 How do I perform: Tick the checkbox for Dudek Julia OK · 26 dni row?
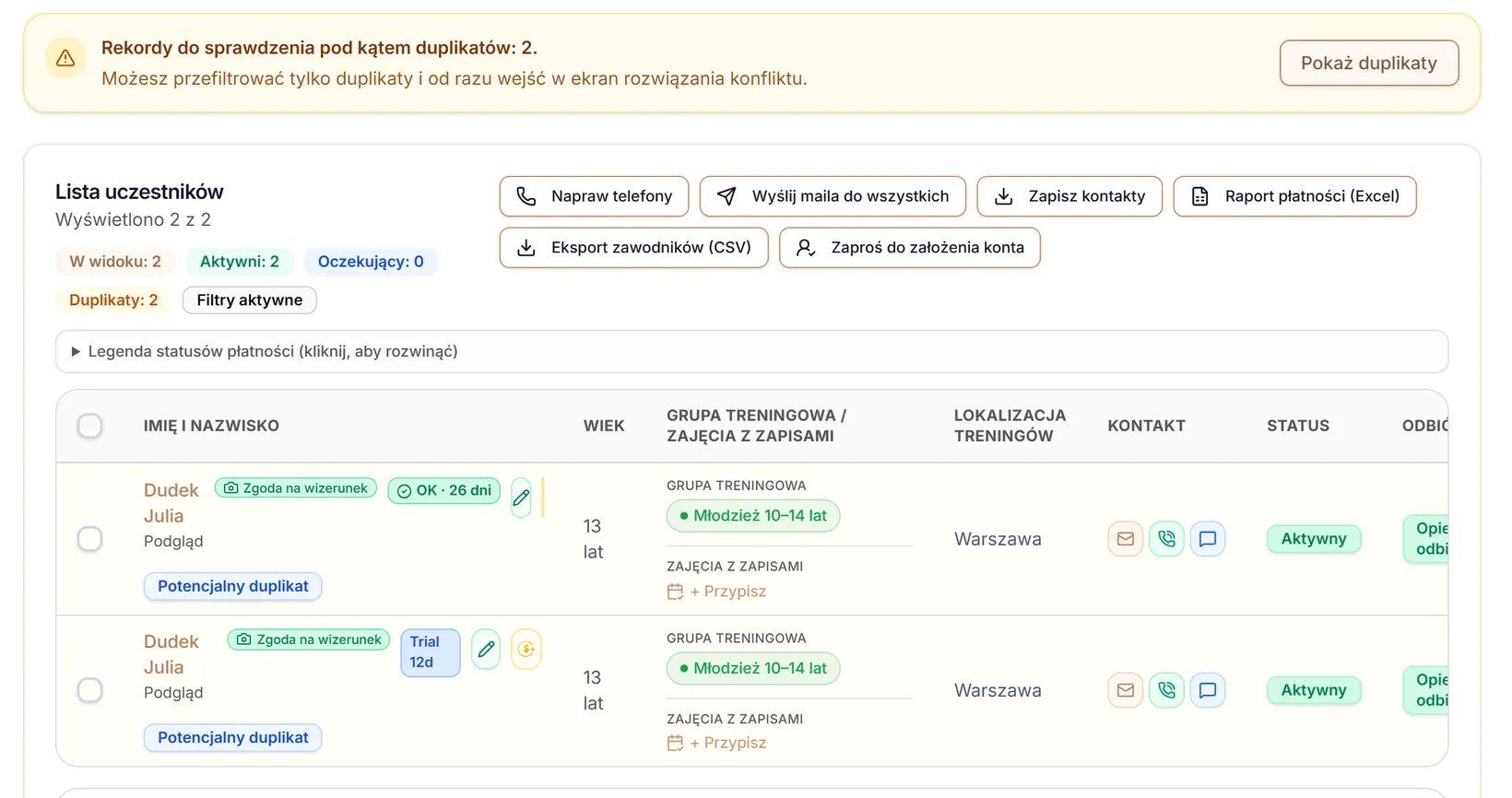(89, 539)
